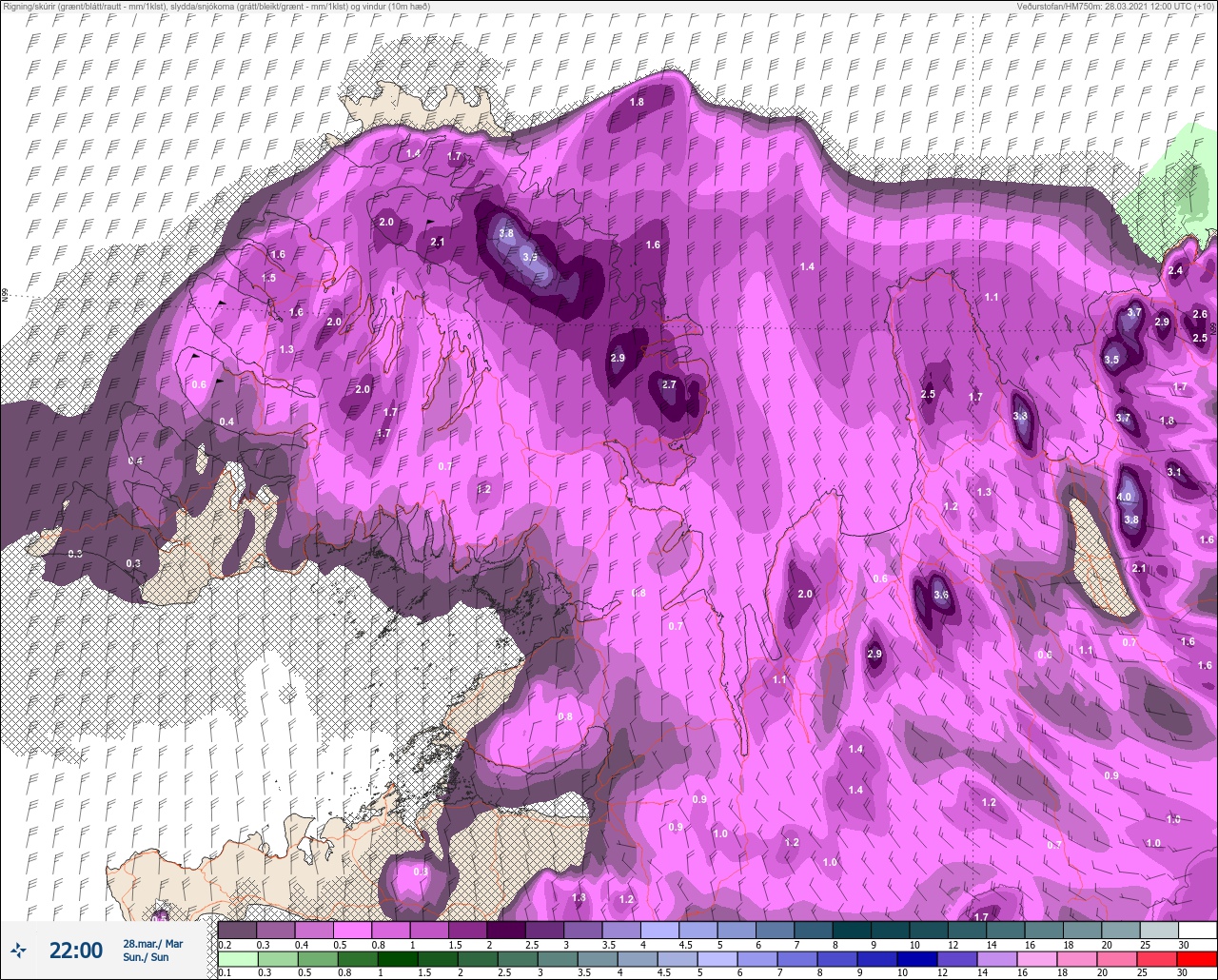
Task: Click the 4.0 precipitation value on the map
Action: [x=1124, y=497]
